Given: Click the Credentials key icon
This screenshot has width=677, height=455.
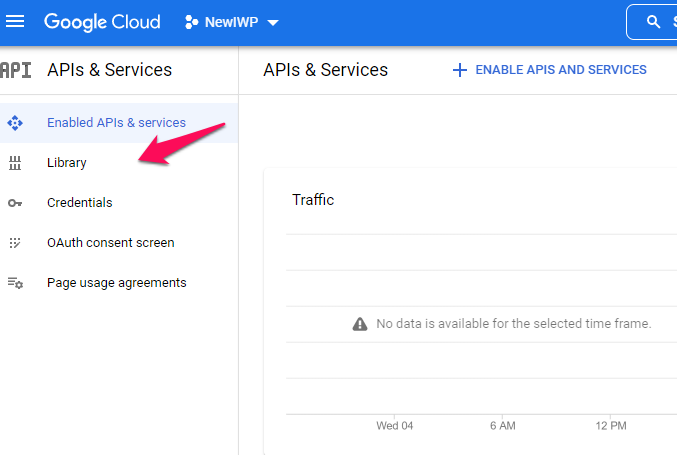Looking at the screenshot, I should (15, 203).
